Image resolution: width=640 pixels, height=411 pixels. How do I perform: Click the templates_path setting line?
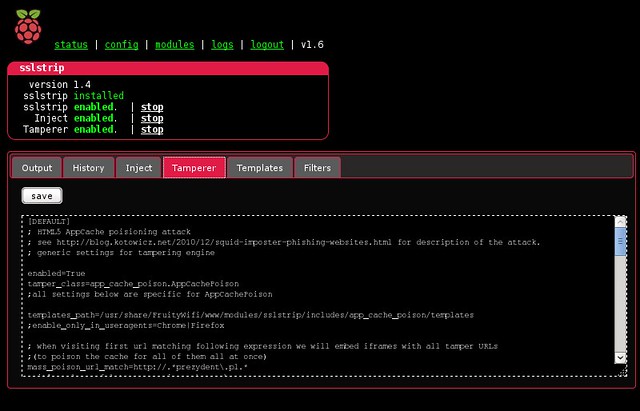(x=251, y=315)
